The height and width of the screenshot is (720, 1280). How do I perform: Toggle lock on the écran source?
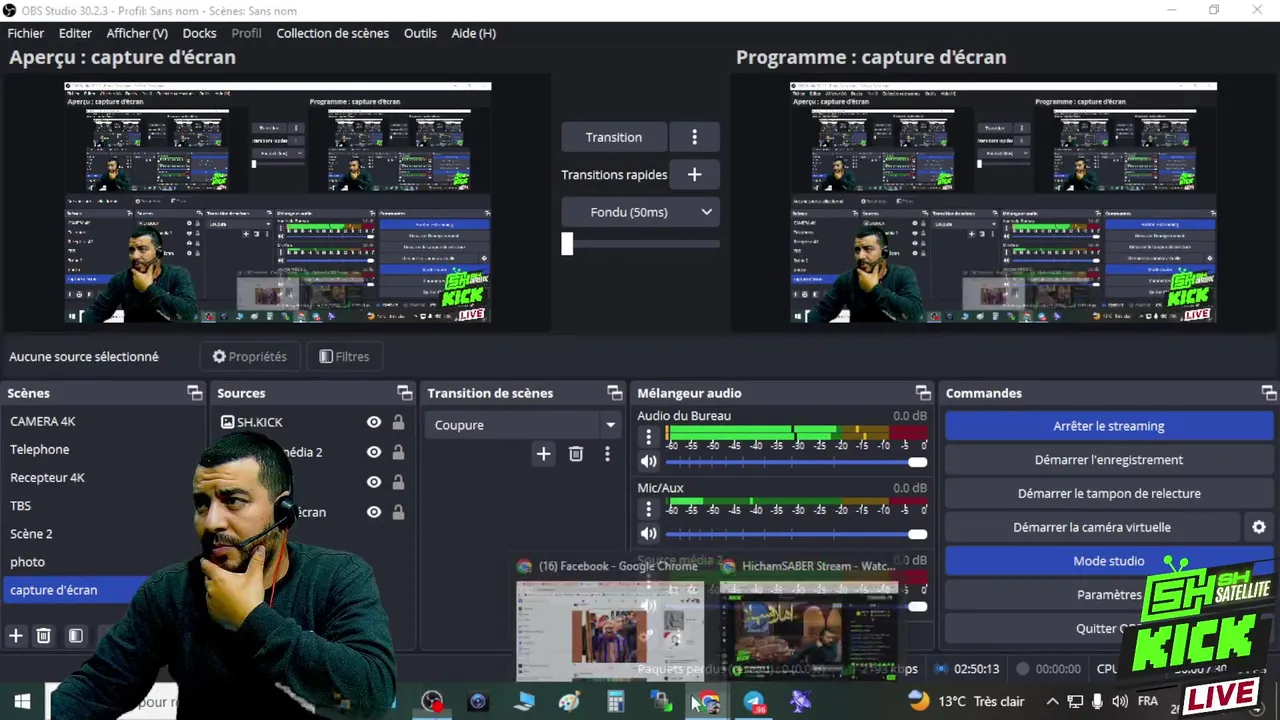(398, 512)
